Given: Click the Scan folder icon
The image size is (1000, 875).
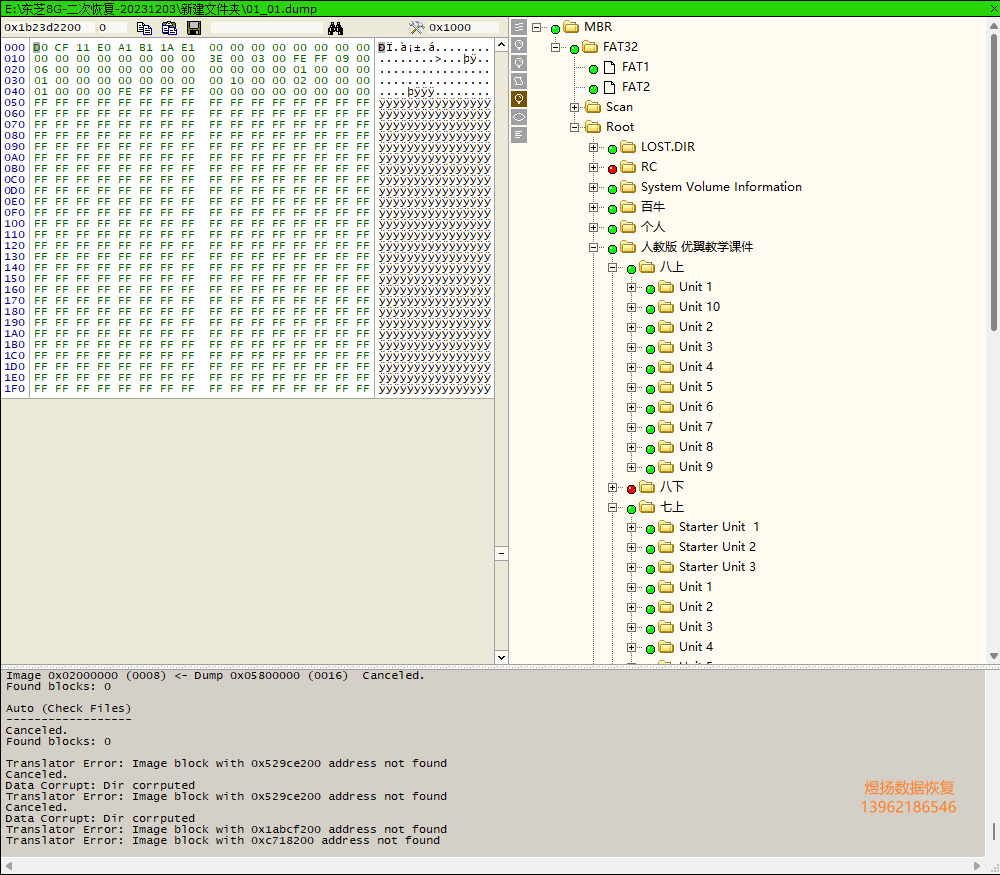Looking at the screenshot, I should 593,107.
